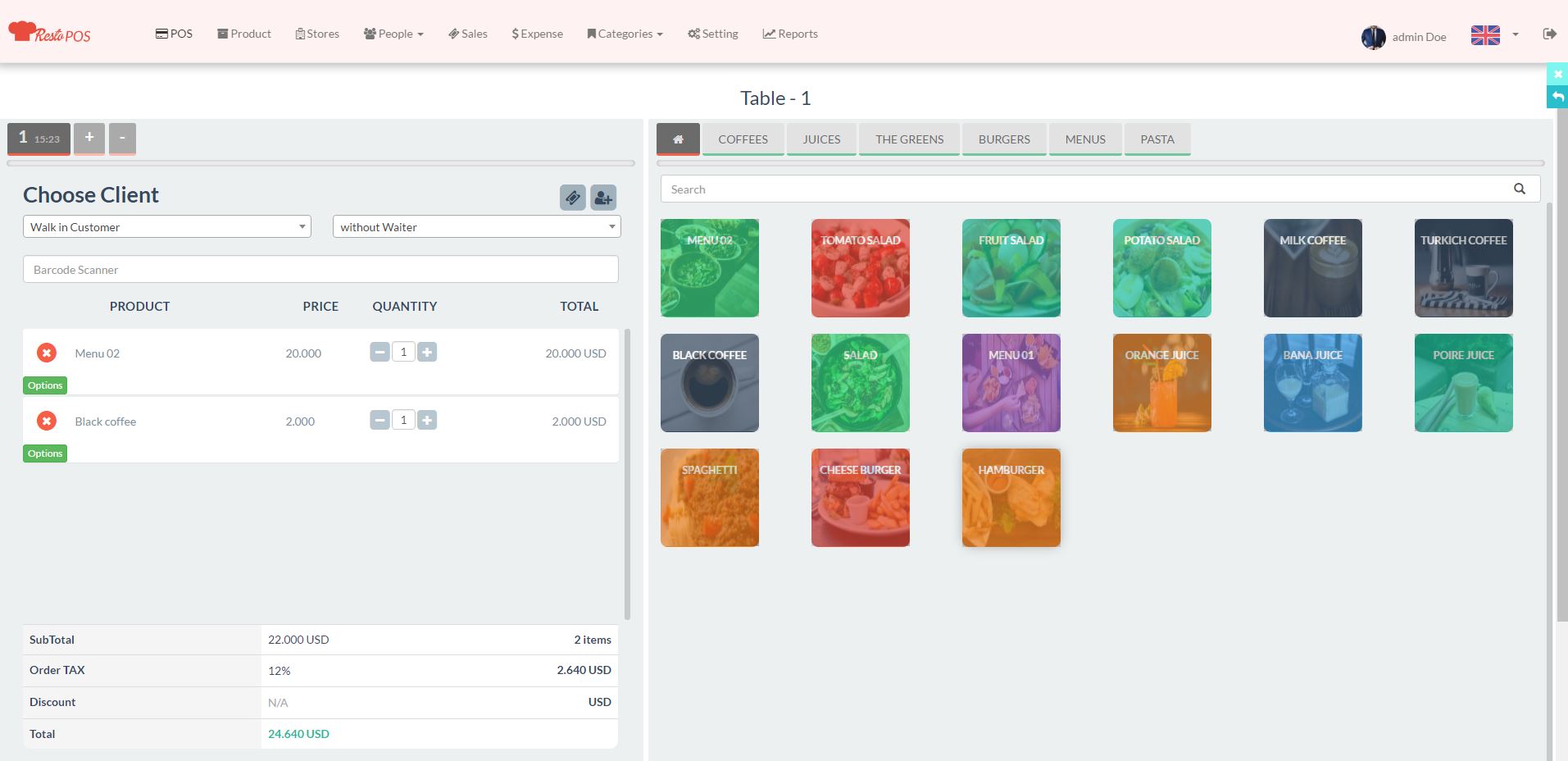Show all products via home tab

678,139
